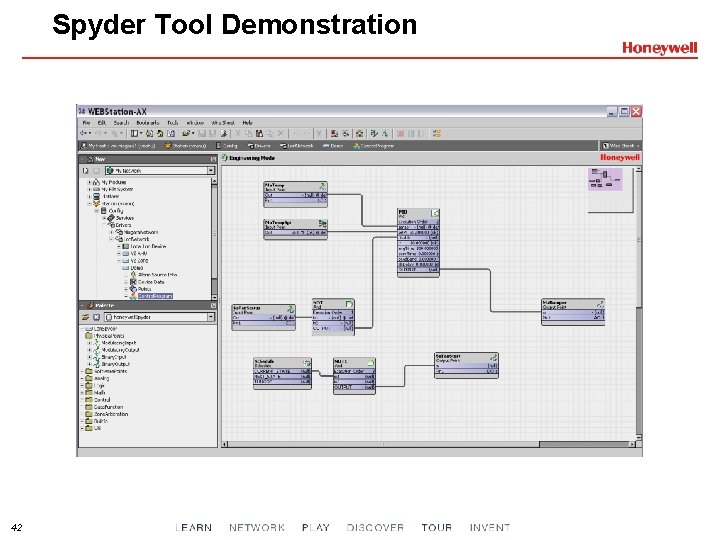720x540 pixels.
Task: Click the wire sheet overview thumbnail
Action: (x=605, y=179)
